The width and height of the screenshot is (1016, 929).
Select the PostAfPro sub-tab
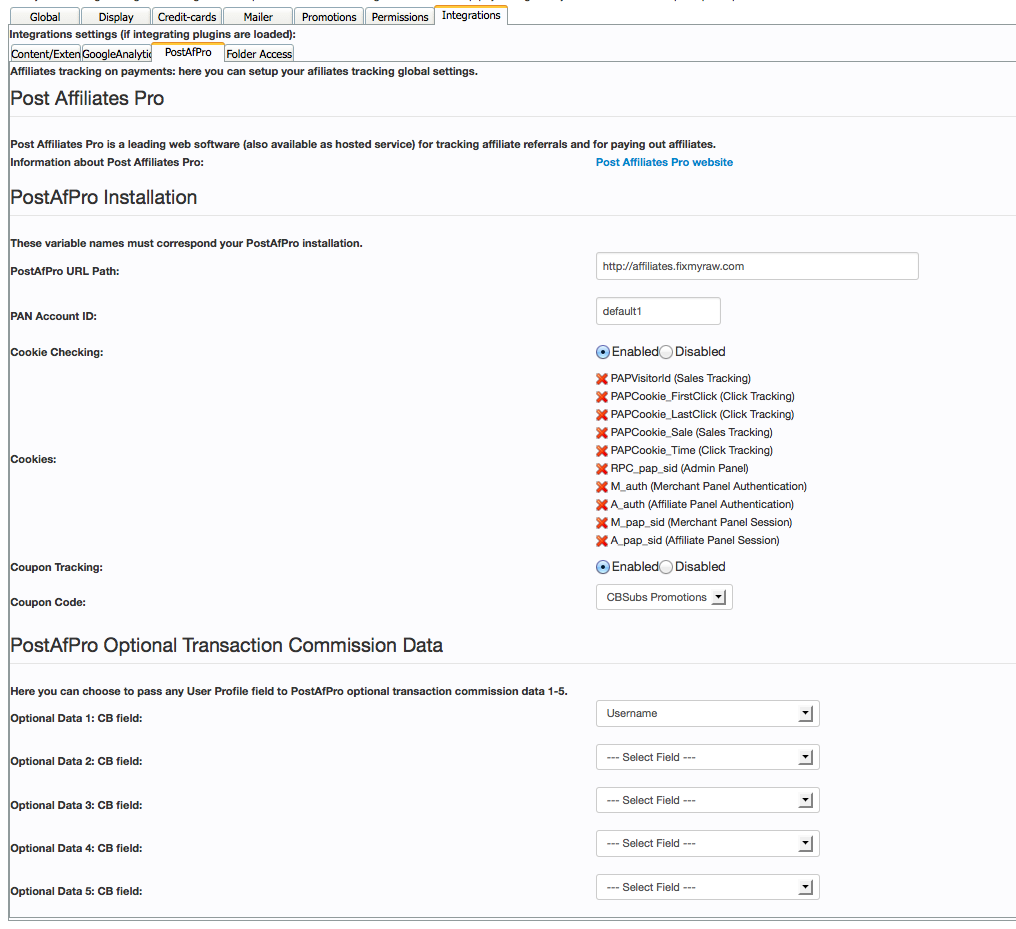click(188, 52)
